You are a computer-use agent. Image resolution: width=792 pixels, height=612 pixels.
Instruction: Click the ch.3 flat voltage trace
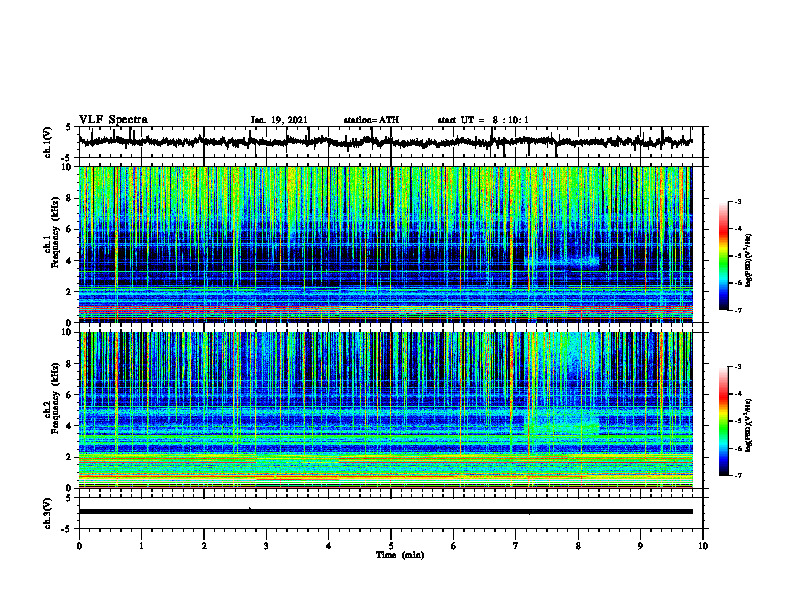(386, 512)
